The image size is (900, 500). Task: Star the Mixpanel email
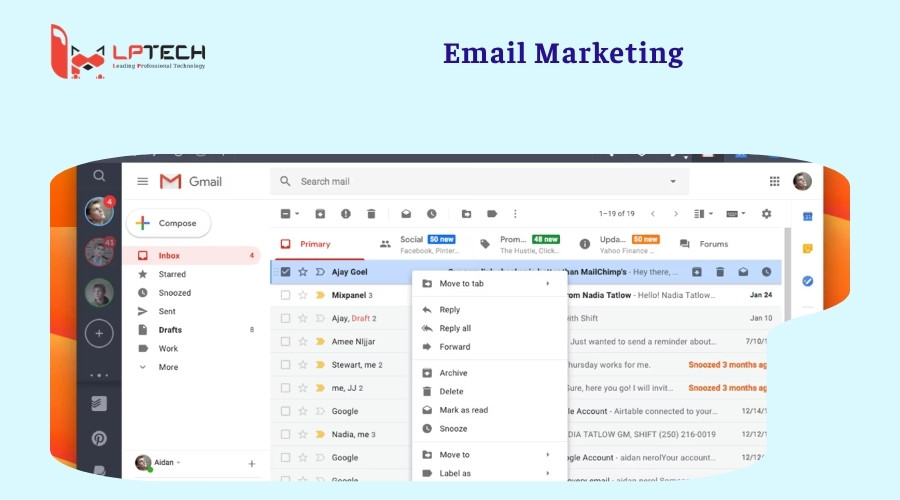point(302,295)
